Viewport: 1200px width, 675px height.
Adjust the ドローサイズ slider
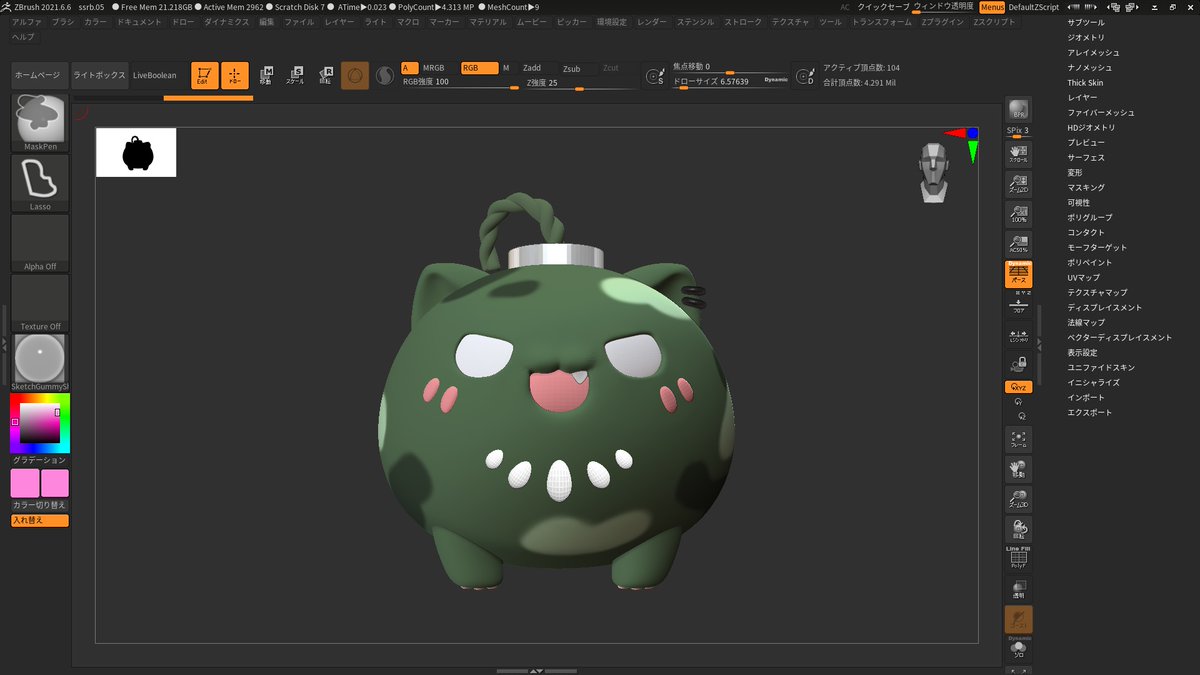click(x=730, y=82)
